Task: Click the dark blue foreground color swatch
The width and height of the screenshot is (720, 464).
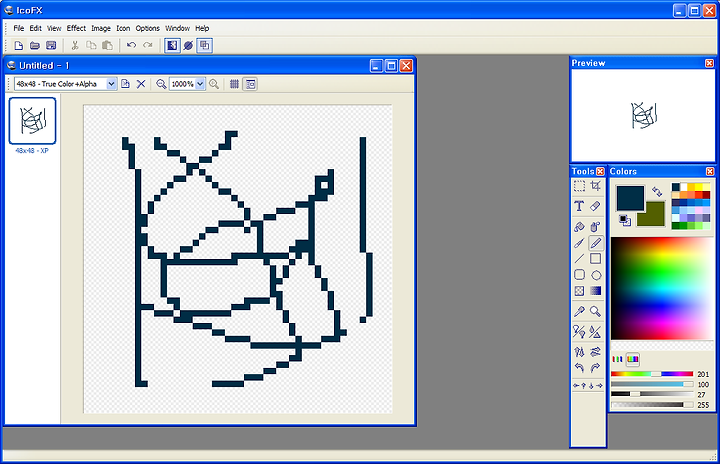Action: click(x=630, y=198)
